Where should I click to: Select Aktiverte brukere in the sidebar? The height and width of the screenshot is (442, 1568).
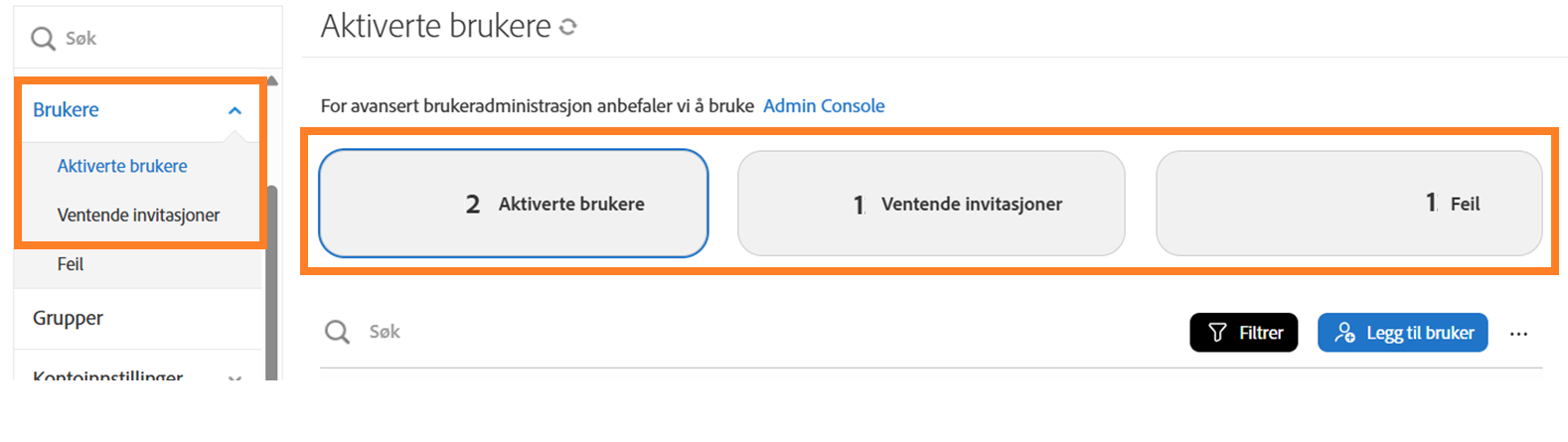pos(122,166)
